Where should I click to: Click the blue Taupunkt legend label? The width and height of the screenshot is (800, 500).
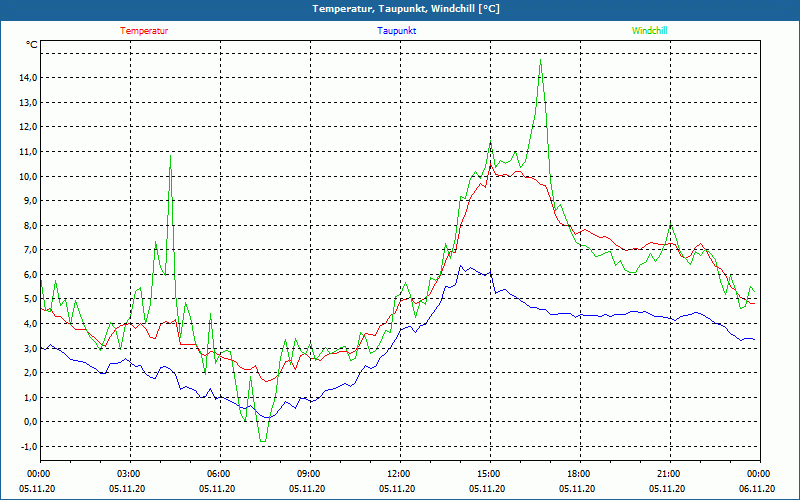(396, 31)
